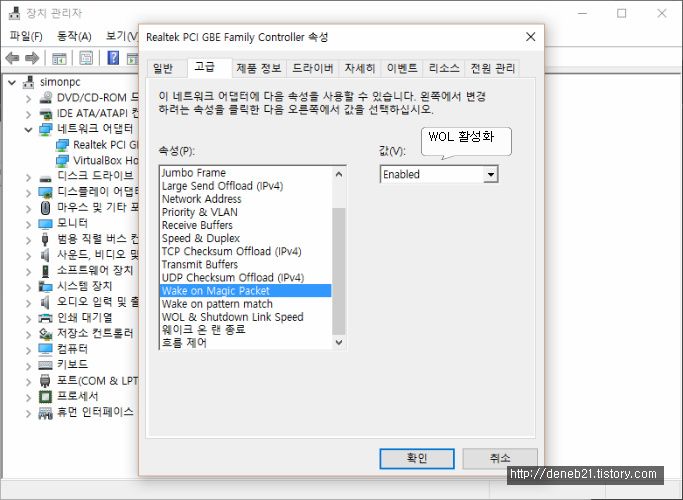
Task: Click the back arrow in Device Manager toolbar
Action: (13, 58)
